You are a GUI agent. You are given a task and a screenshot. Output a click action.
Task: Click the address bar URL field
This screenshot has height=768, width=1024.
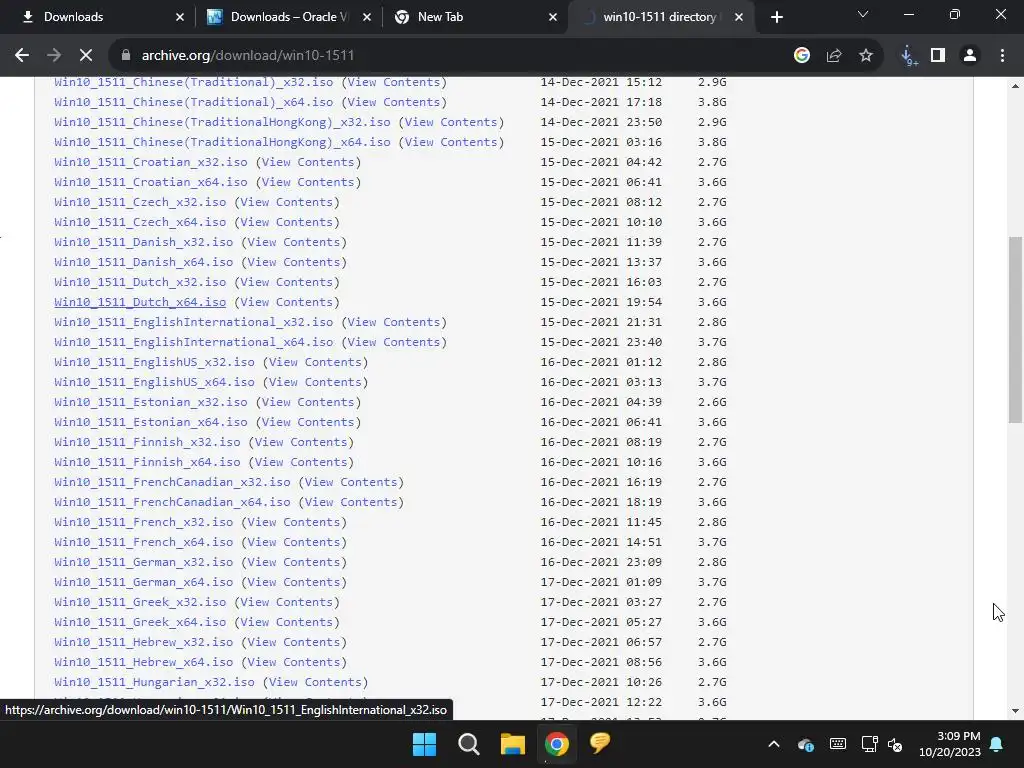coord(457,56)
